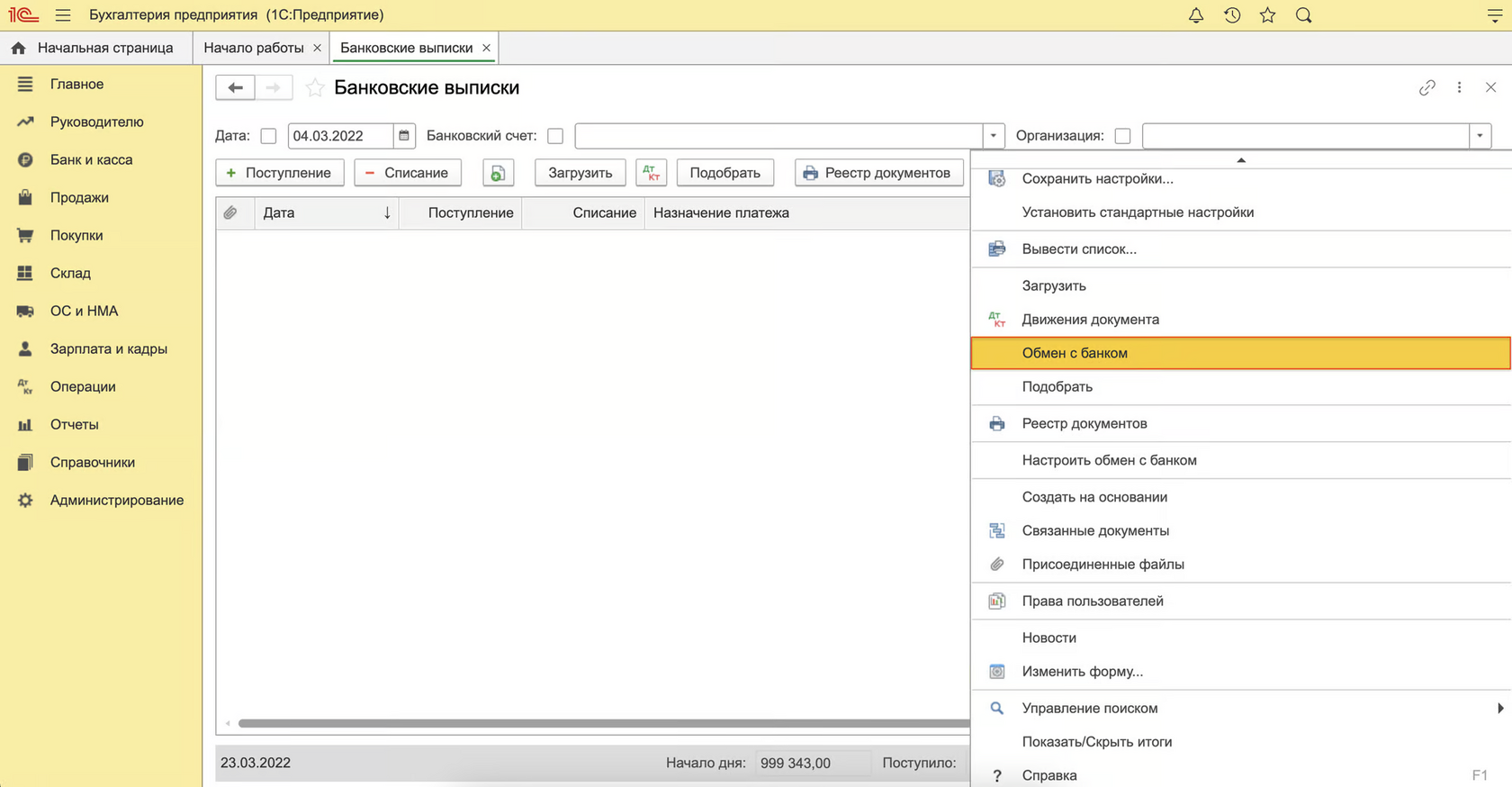The width and height of the screenshot is (1512, 787).
Task: Click the Покупки cart icon
Action: (25, 235)
